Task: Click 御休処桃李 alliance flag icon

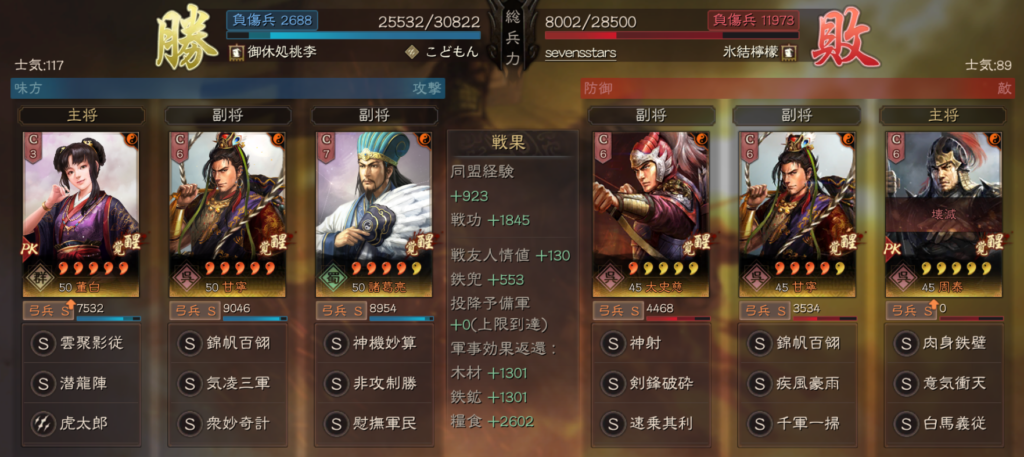Action: [x=236, y=52]
